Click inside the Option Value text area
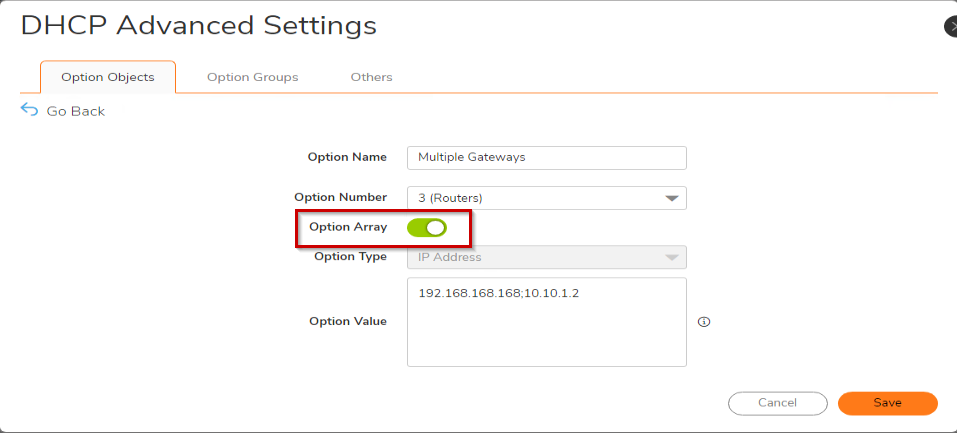This screenshot has height=433, width=957. pyautogui.click(x=546, y=330)
